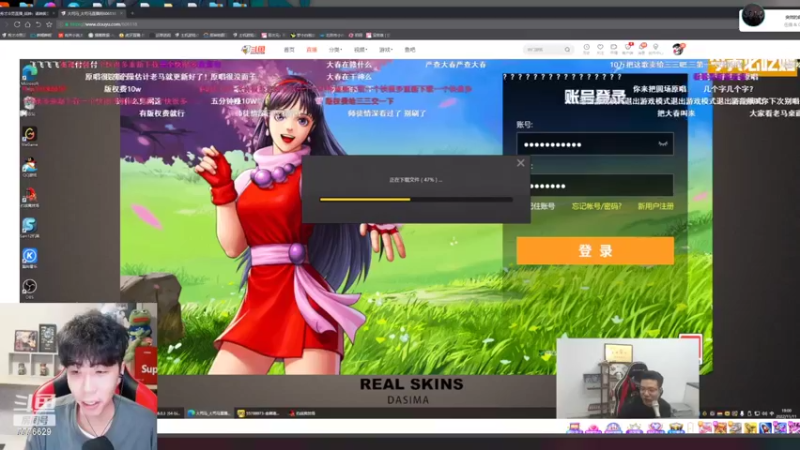This screenshot has width=800, height=450.
Task: Open the followed-channels heart icon
Action: pyautogui.click(x=600, y=49)
